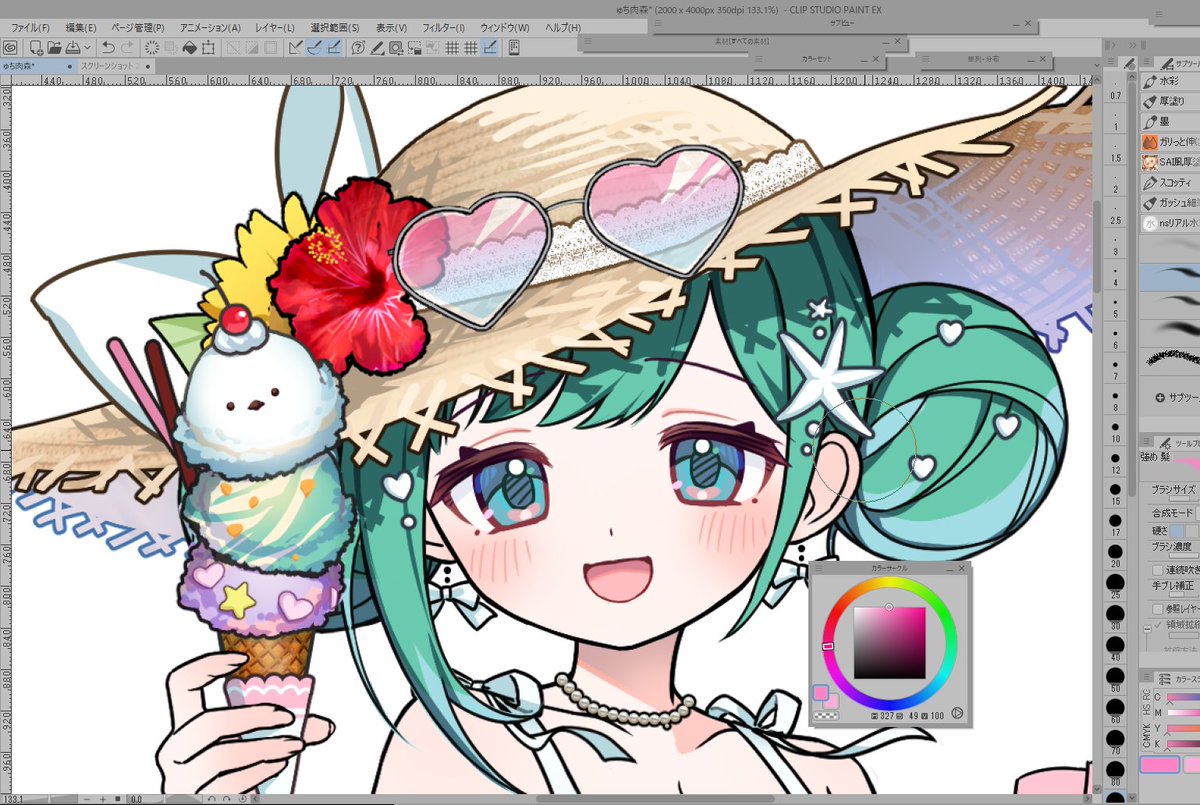The width and height of the screenshot is (1200, 805).
Task: Toggle Snap to ruler
Action: pyautogui.click(x=293, y=47)
